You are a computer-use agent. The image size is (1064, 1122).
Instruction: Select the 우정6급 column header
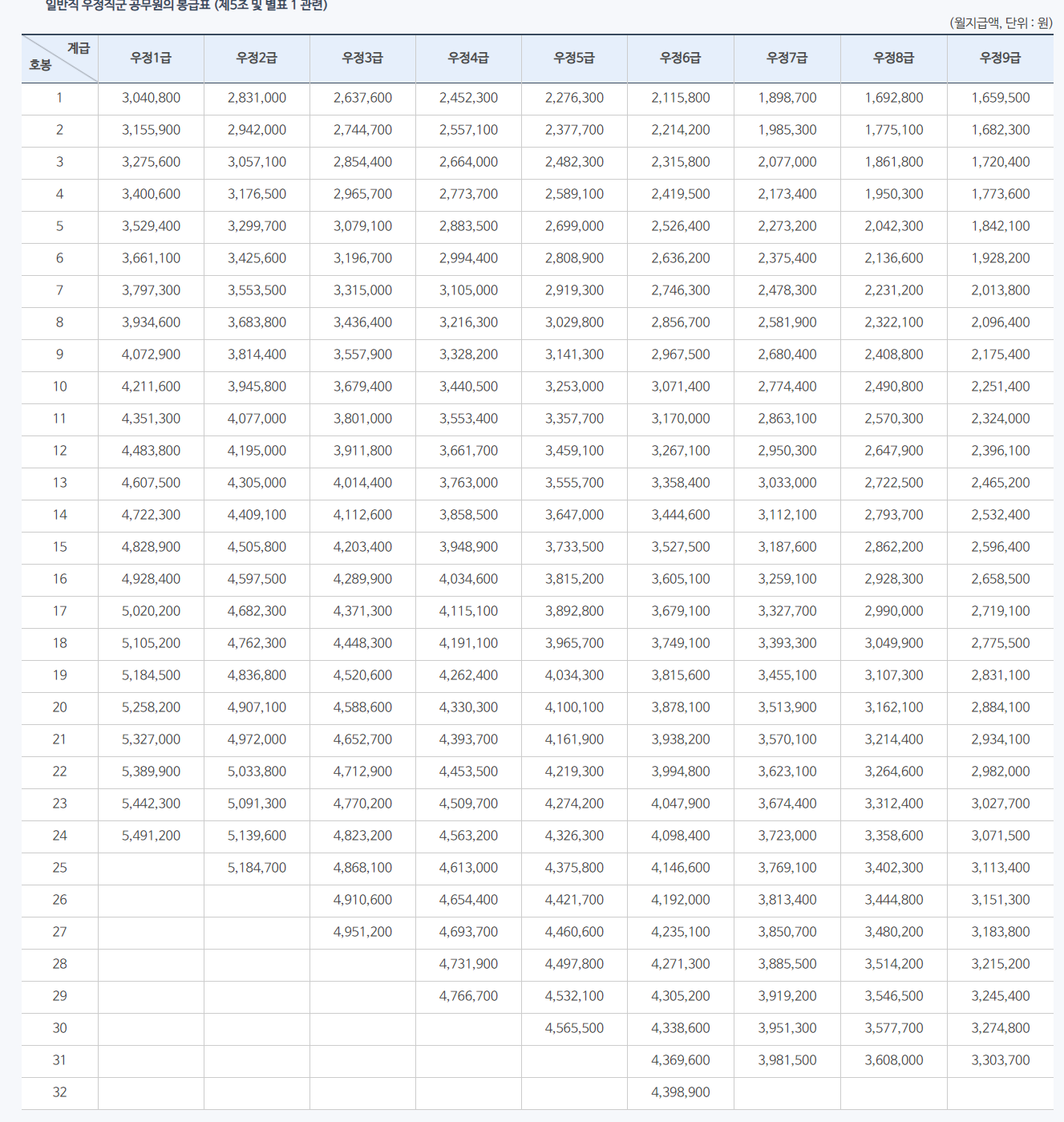pyautogui.click(x=680, y=58)
